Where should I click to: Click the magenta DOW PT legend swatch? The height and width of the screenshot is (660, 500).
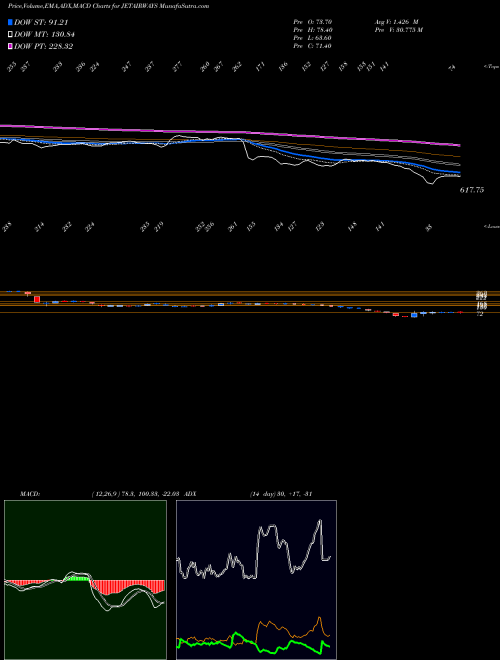pos(10,46)
